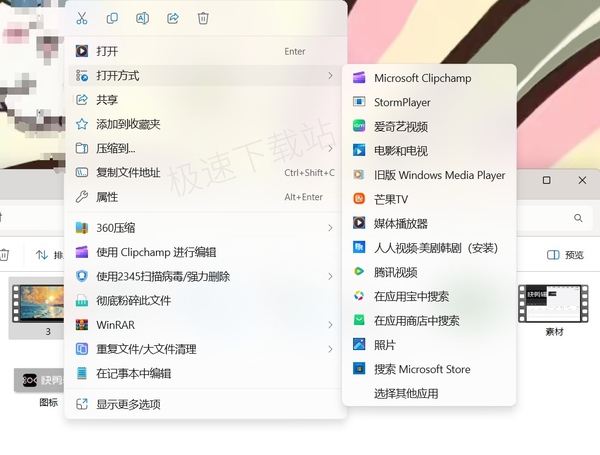This screenshot has height=455, width=600.
Task: Click the sort arrows icon in Explorer toolbar
Action: [x=41, y=254]
